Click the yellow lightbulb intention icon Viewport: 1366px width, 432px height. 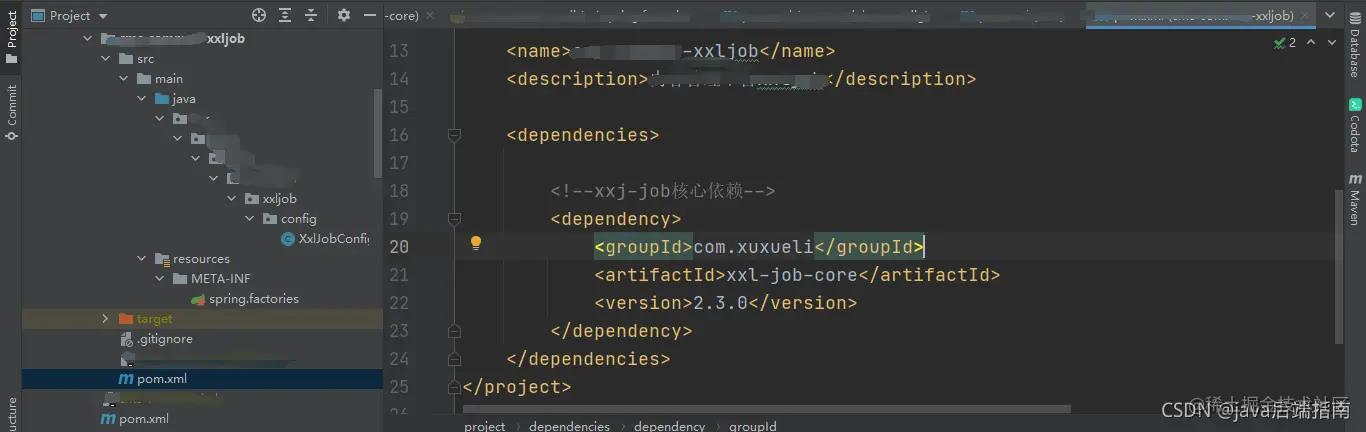(x=476, y=243)
